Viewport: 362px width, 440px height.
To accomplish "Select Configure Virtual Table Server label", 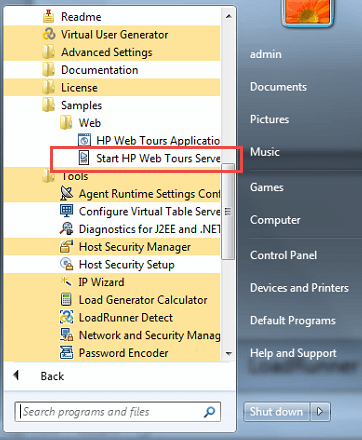I will point(149,212).
